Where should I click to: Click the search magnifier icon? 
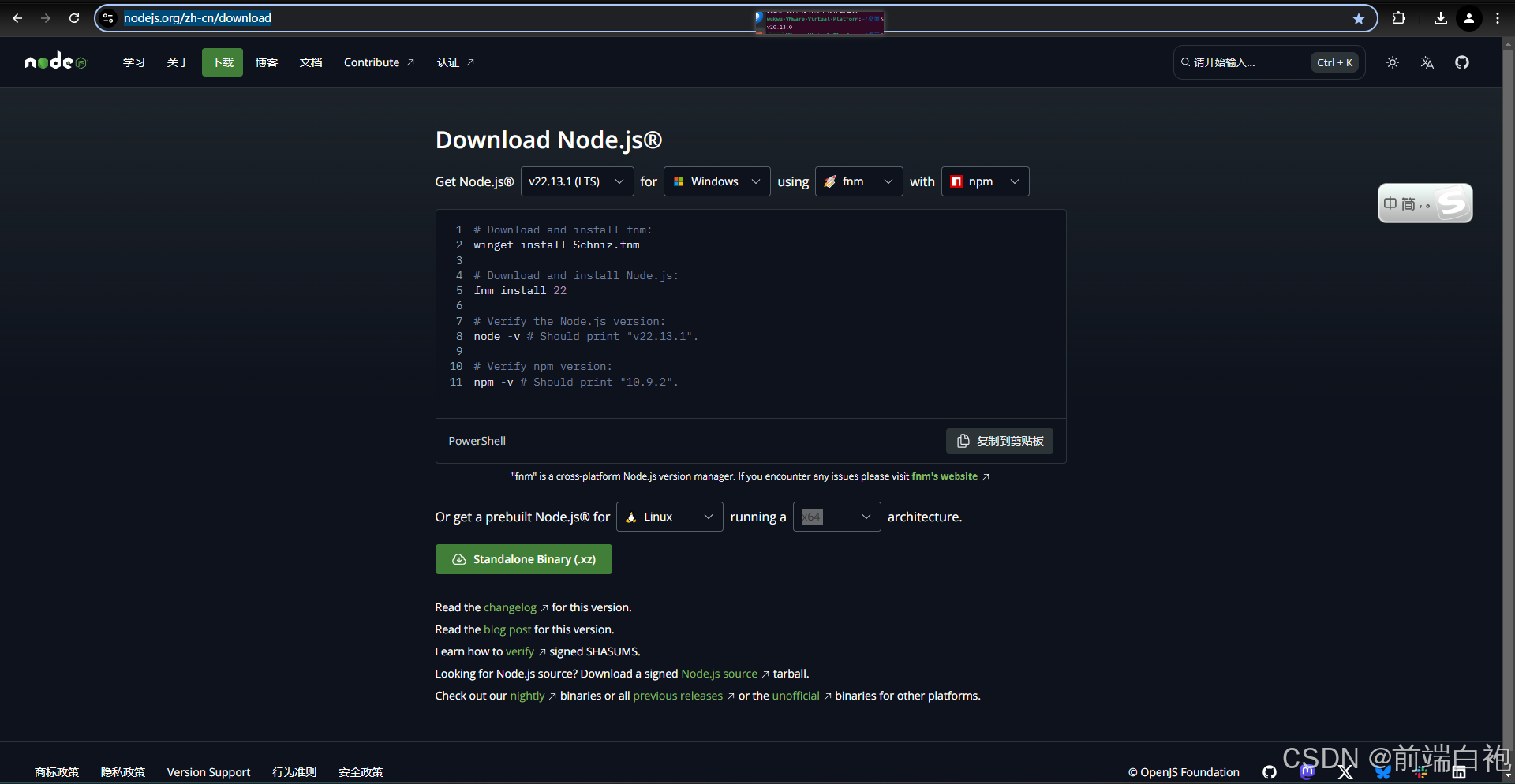[1185, 62]
